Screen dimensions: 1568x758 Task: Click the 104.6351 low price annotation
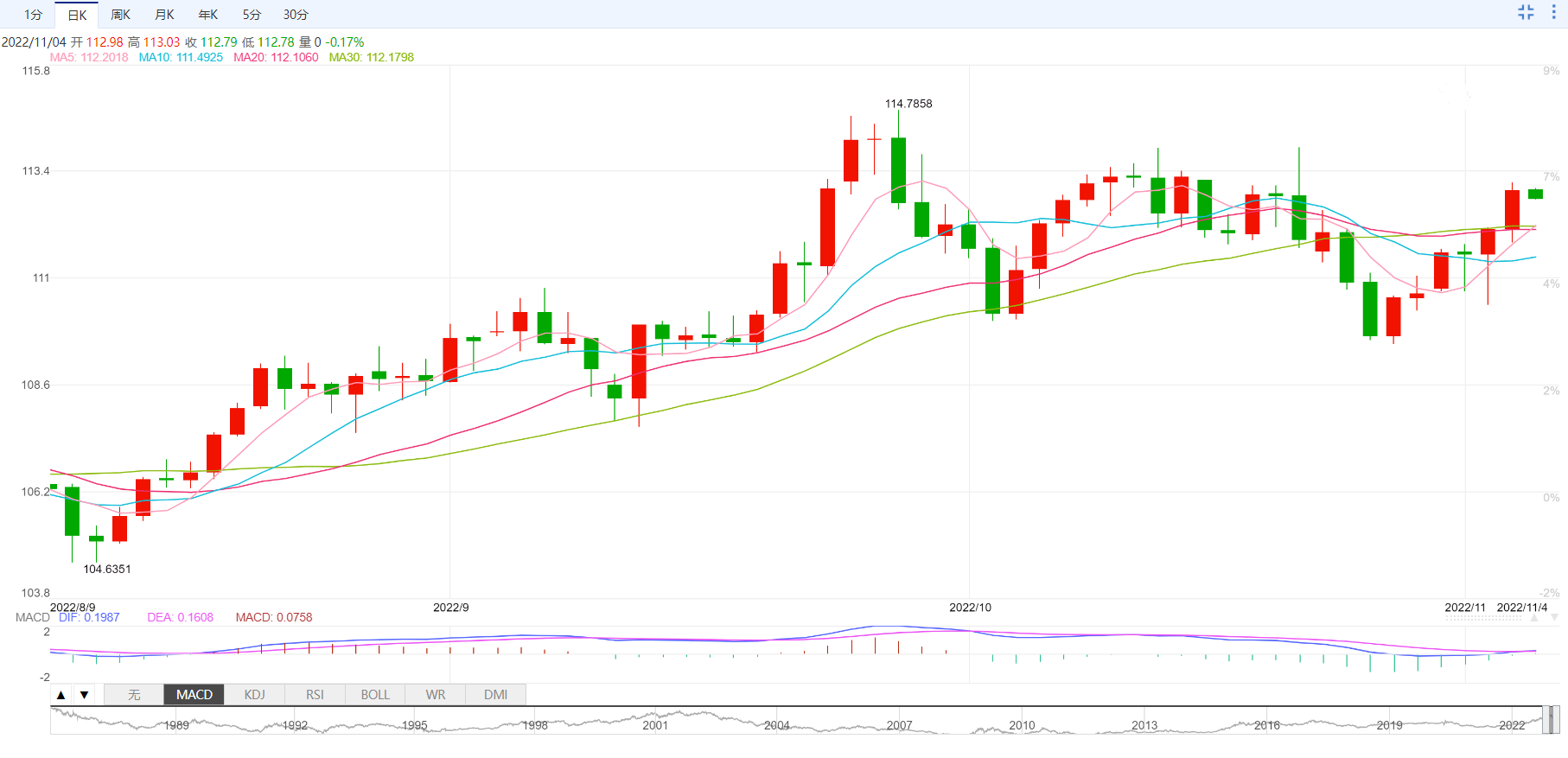pos(107,569)
